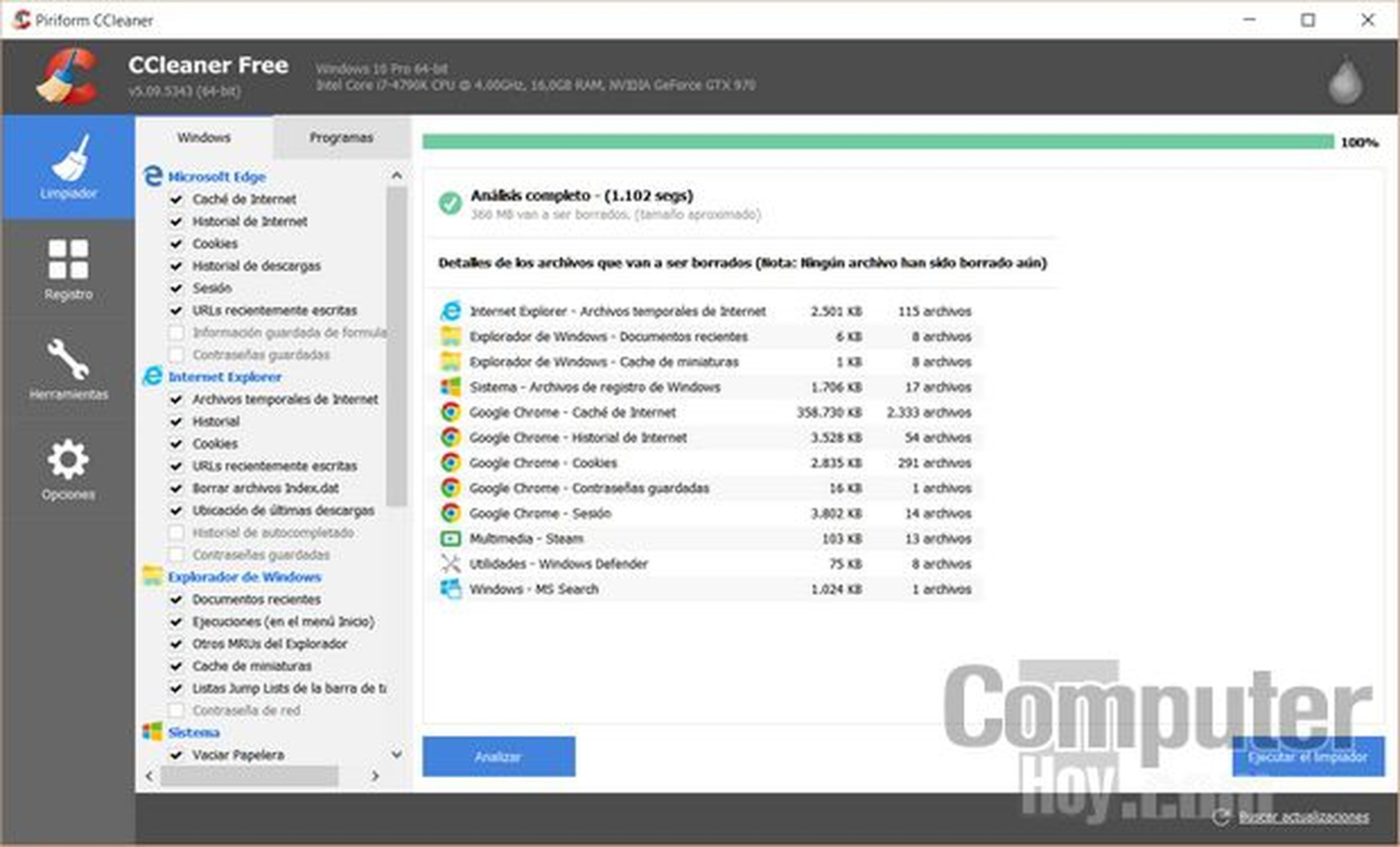Click the green analysis complete check icon

pos(450,203)
